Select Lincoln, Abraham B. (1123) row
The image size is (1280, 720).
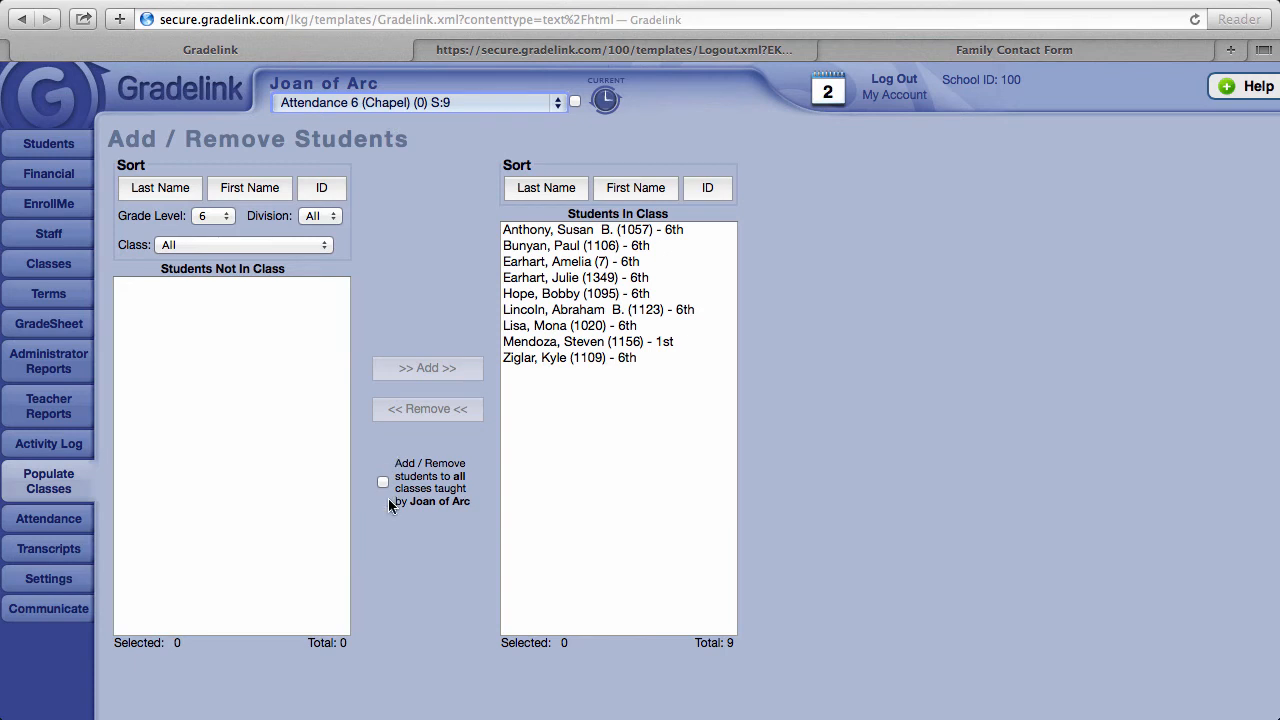pos(618,310)
